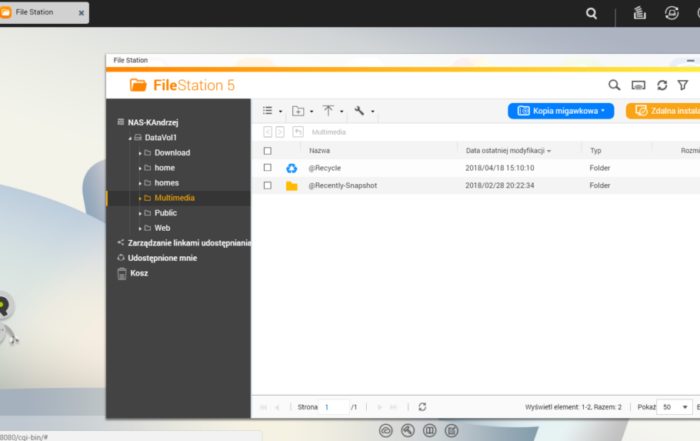Click the external devices icon in top bar

point(671,13)
